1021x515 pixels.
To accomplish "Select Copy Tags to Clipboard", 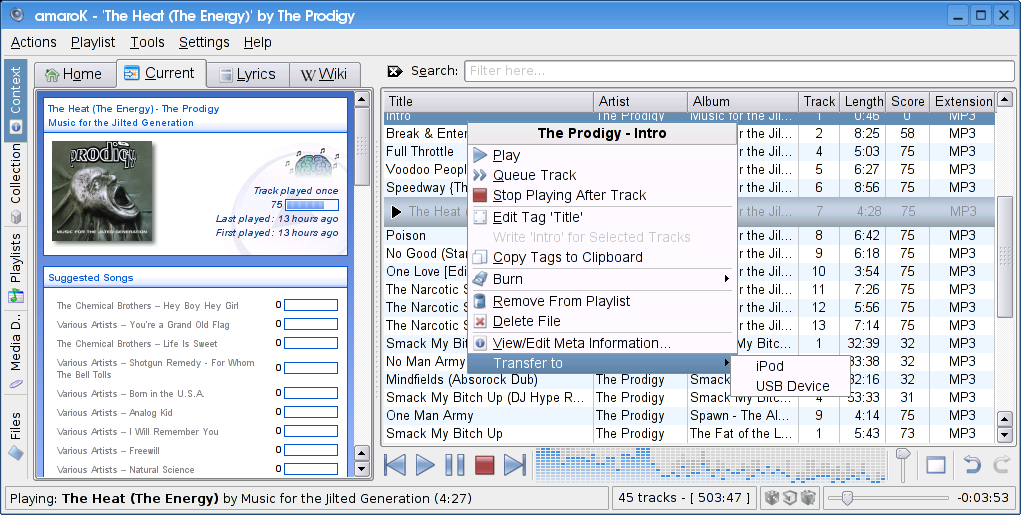I will click(602, 257).
